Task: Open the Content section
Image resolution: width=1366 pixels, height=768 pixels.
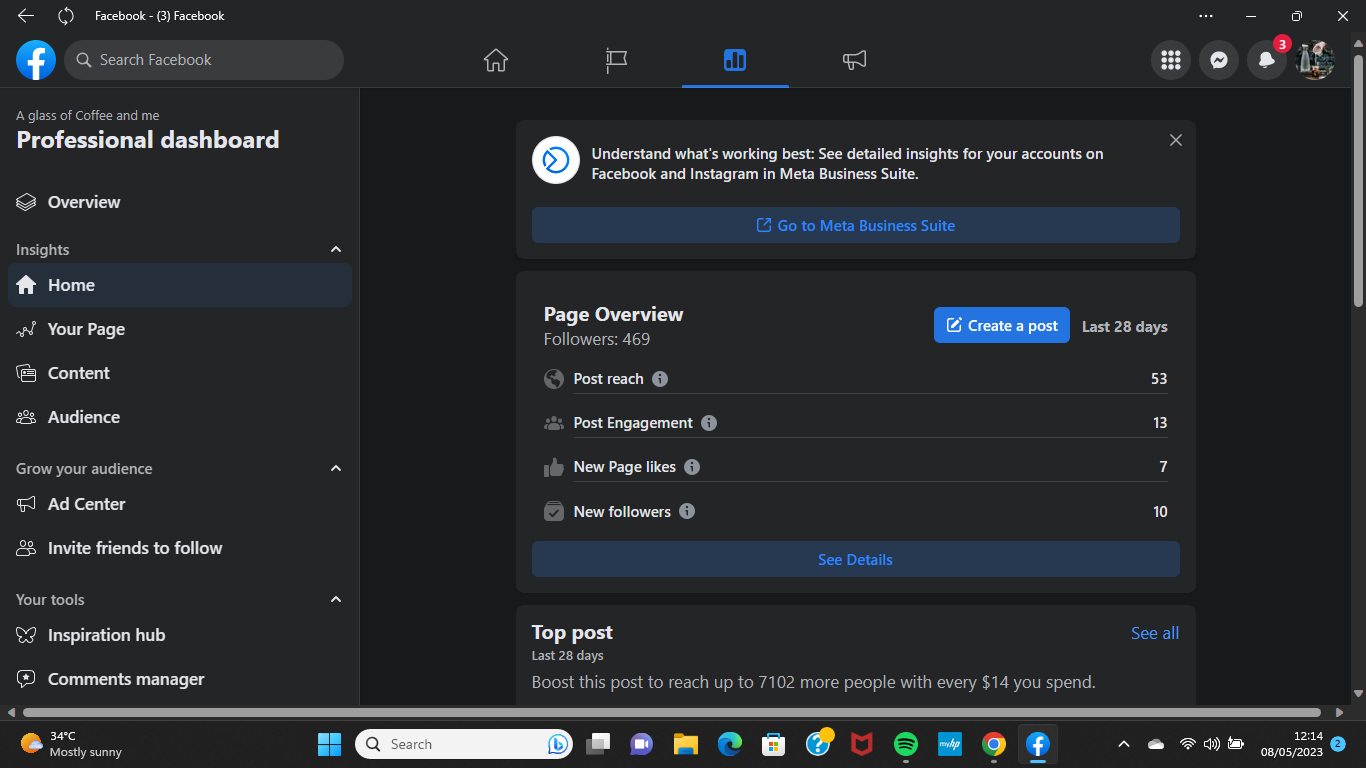Action: pyautogui.click(x=180, y=373)
